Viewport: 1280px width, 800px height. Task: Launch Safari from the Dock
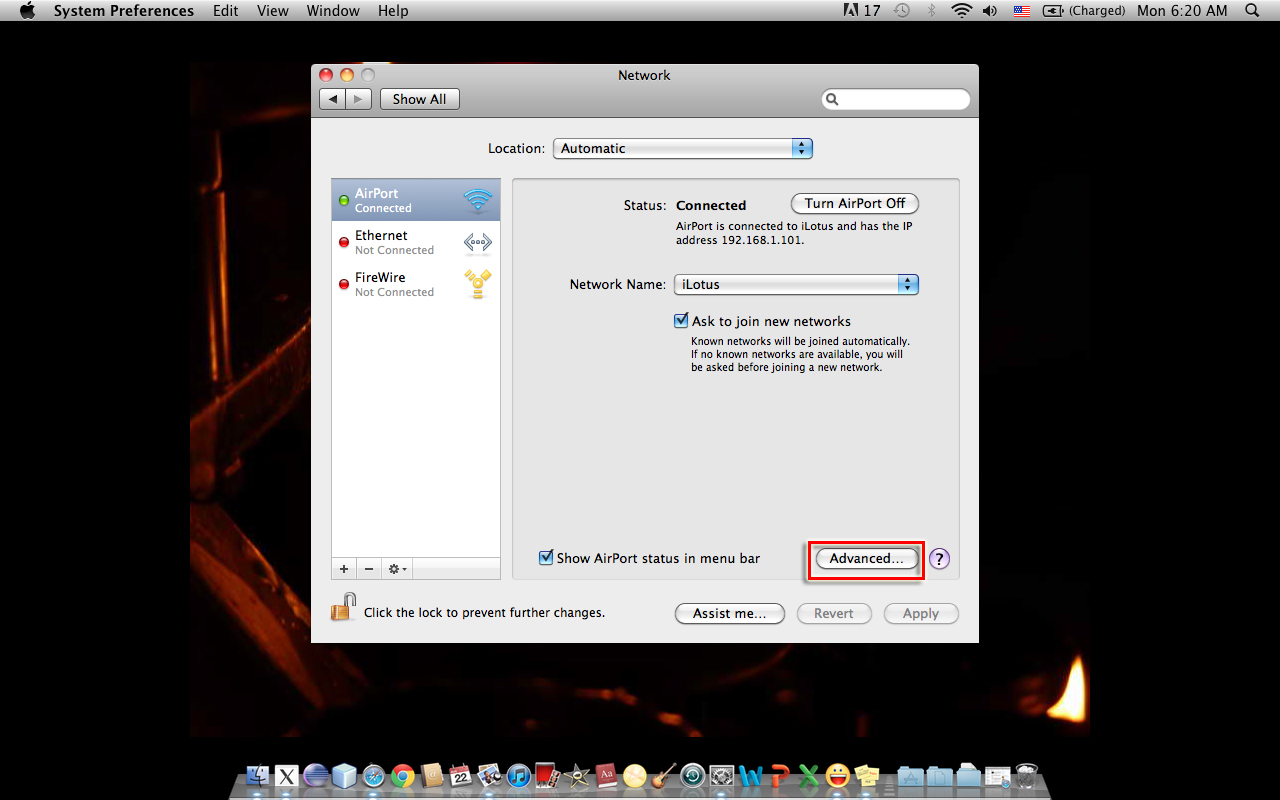point(374,776)
